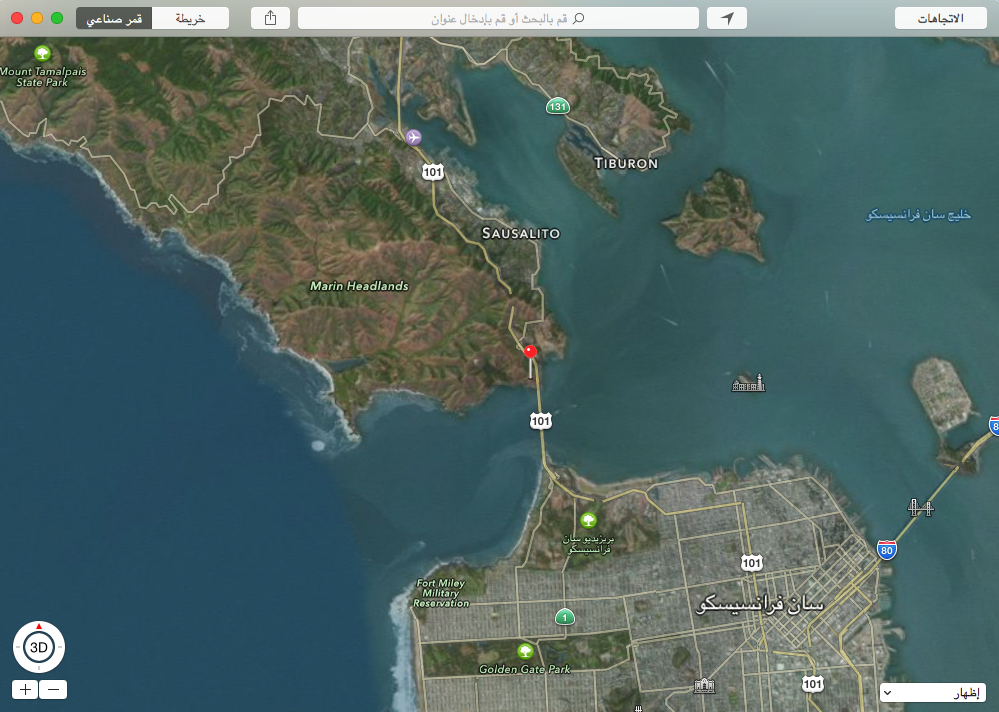Zoom out with the minus button
This screenshot has height=712, width=999.
click(53, 689)
